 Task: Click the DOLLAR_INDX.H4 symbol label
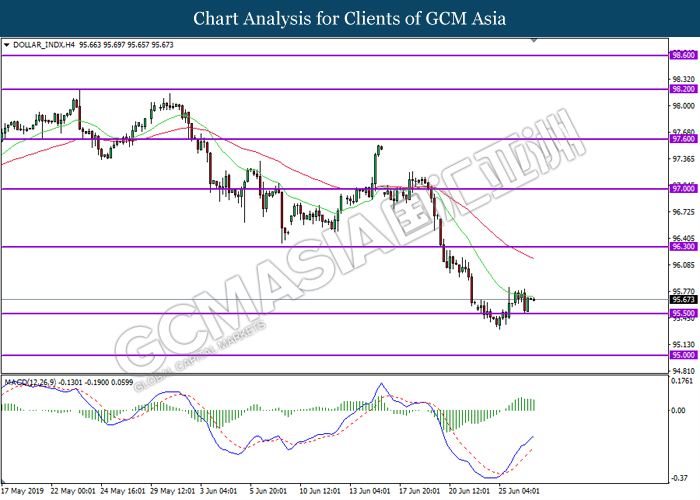[44, 45]
